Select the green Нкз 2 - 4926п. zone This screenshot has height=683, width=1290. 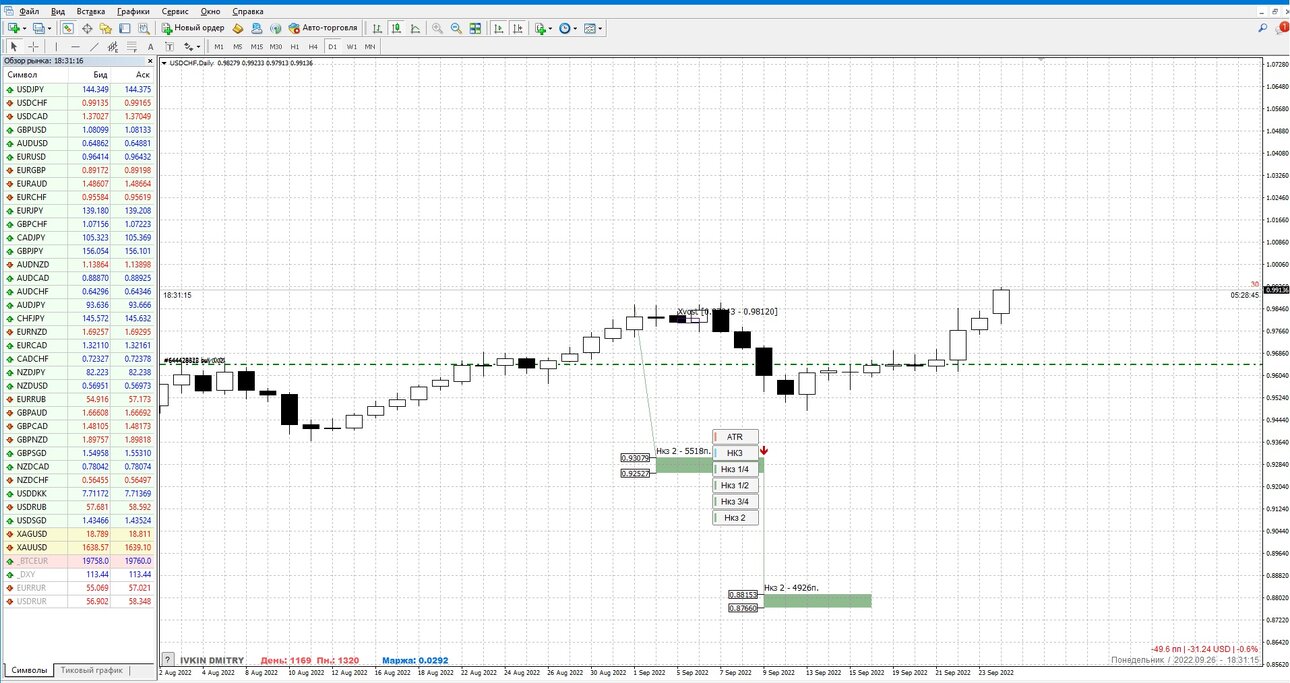tap(817, 600)
